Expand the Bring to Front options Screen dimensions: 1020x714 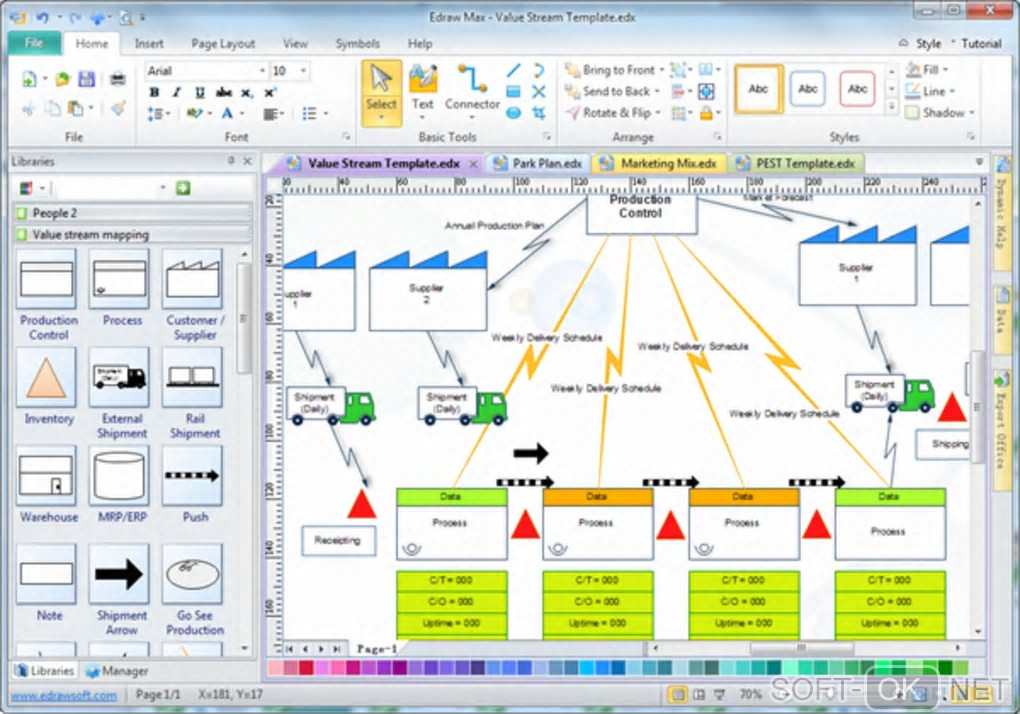pyautogui.click(x=662, y=70)
